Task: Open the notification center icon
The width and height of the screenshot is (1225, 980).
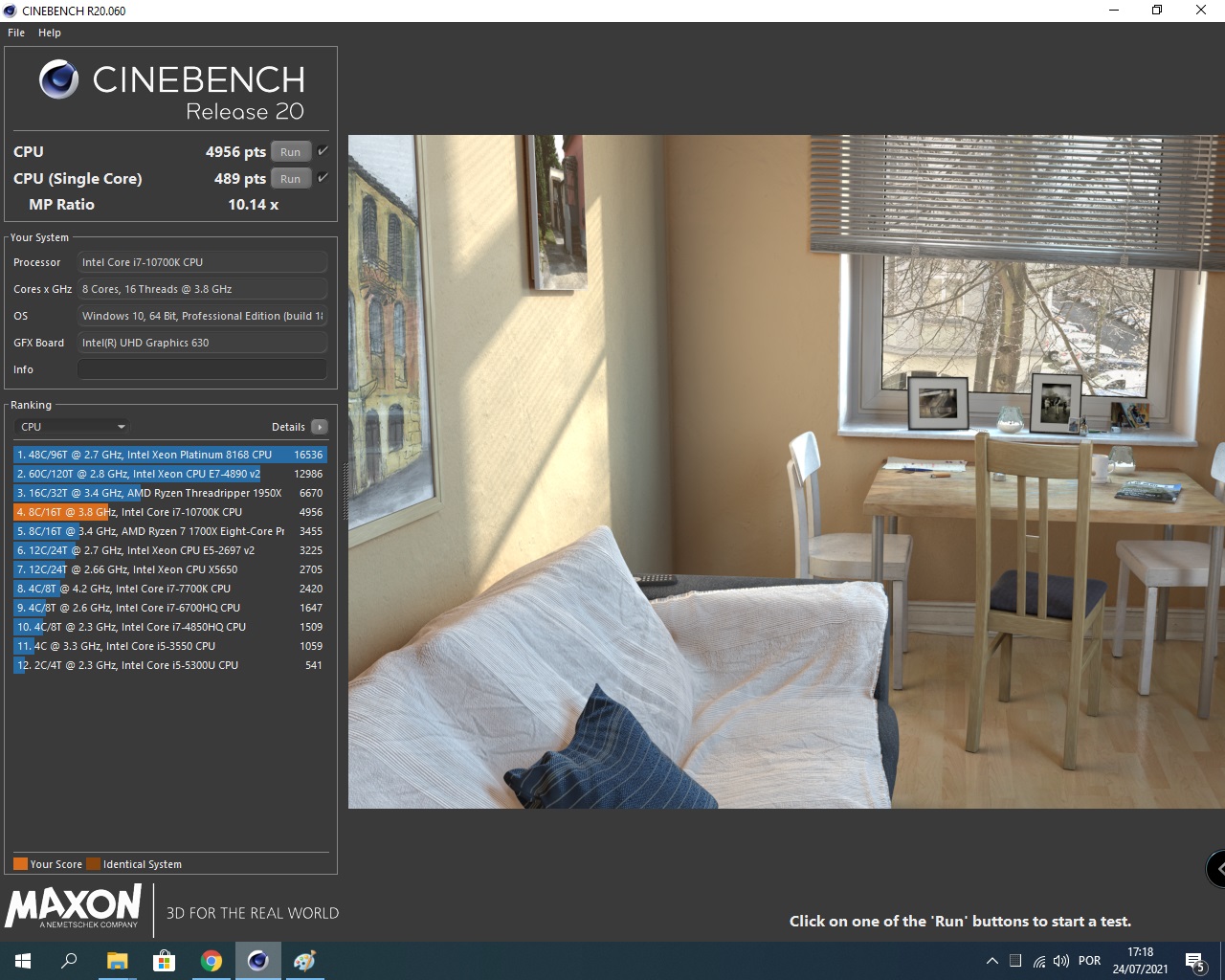Action: coord(1194,961)
